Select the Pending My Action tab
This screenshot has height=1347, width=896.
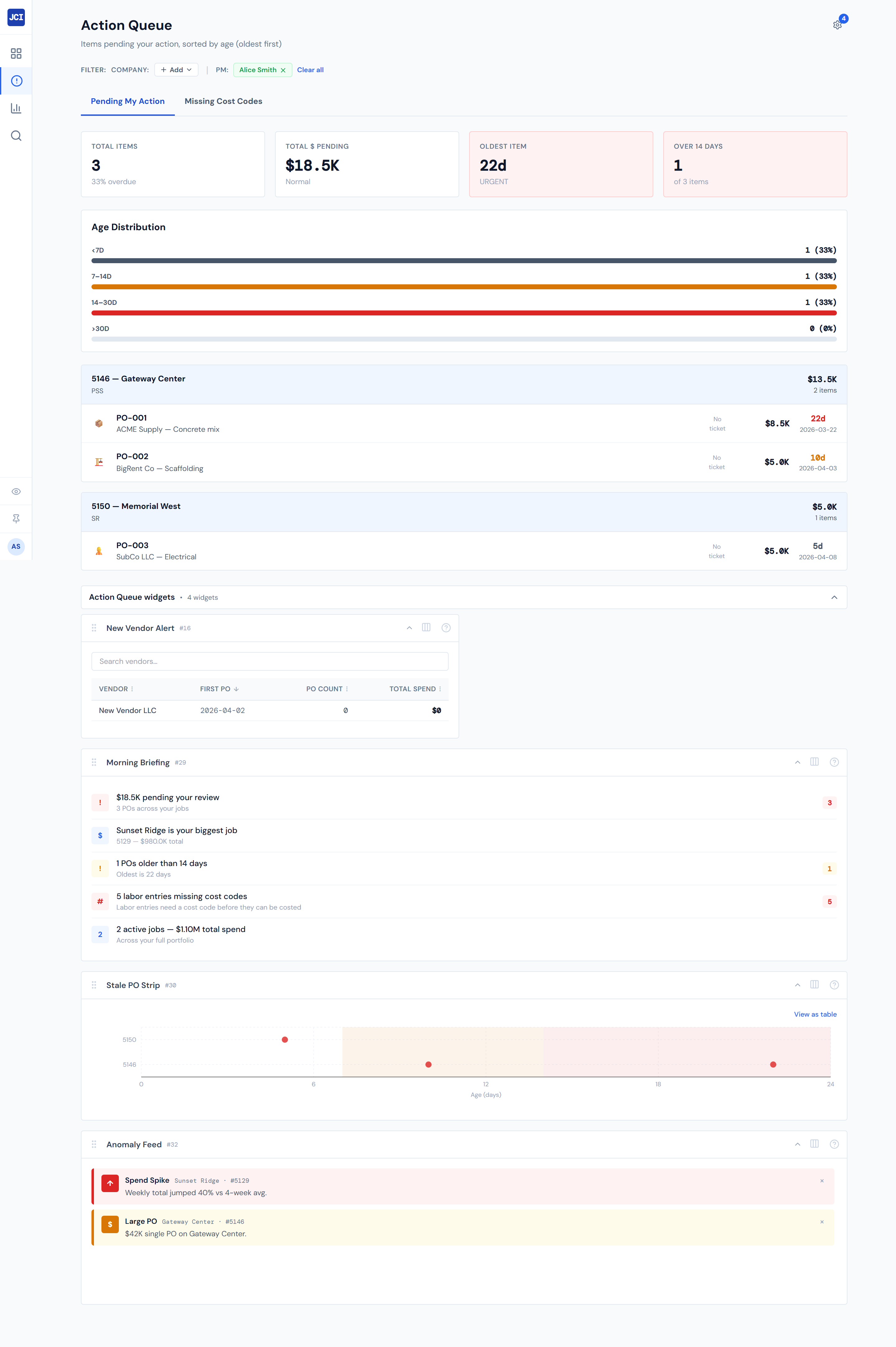tap(128, 101)
